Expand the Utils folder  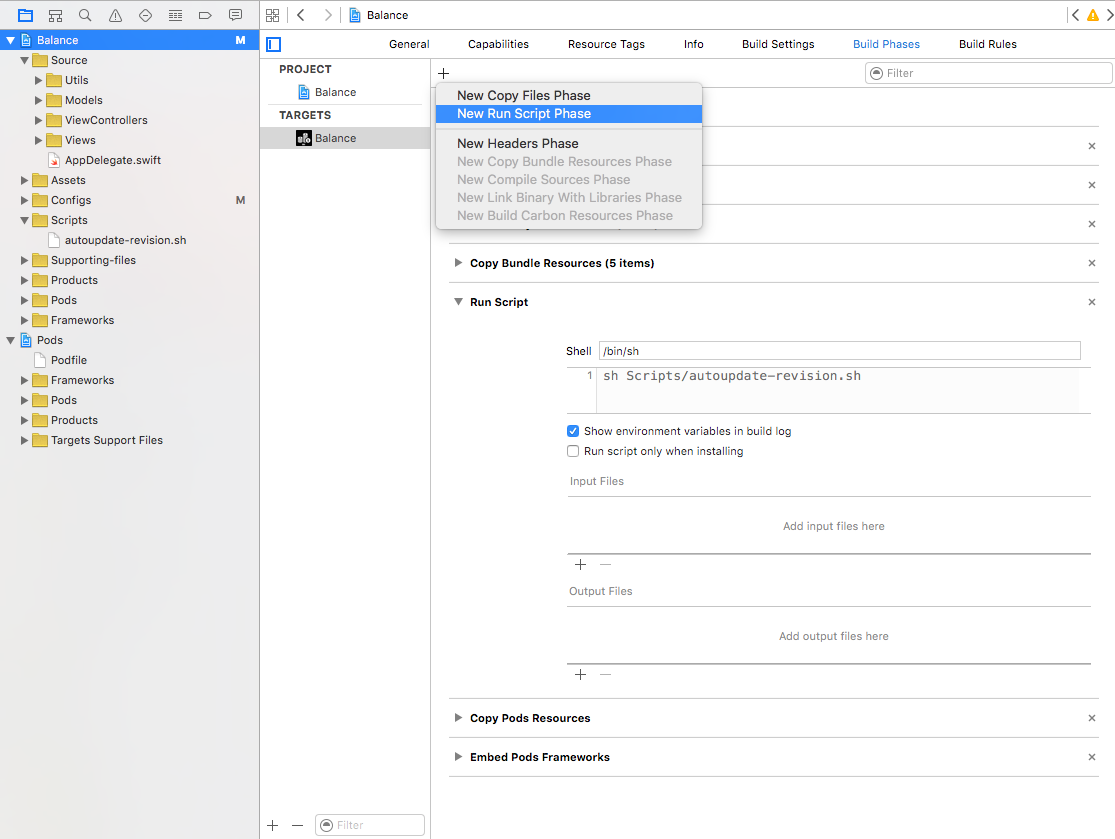pyautogui.click(x=38, y=80)
